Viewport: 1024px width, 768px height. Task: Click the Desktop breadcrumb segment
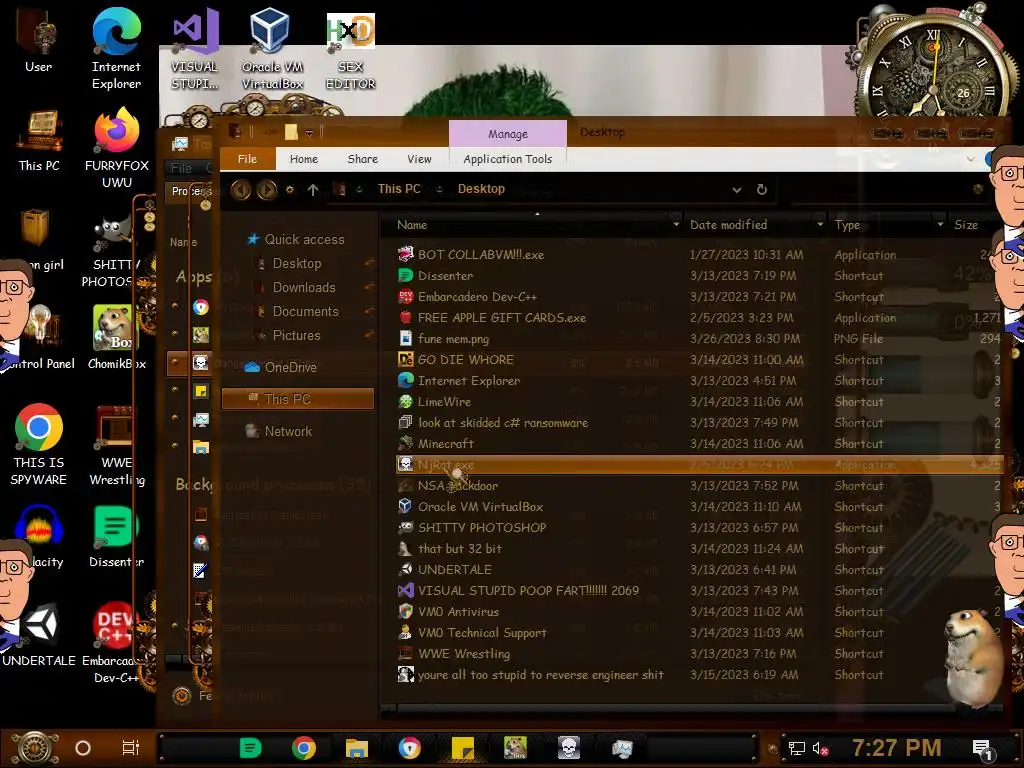tap(481, 189)
